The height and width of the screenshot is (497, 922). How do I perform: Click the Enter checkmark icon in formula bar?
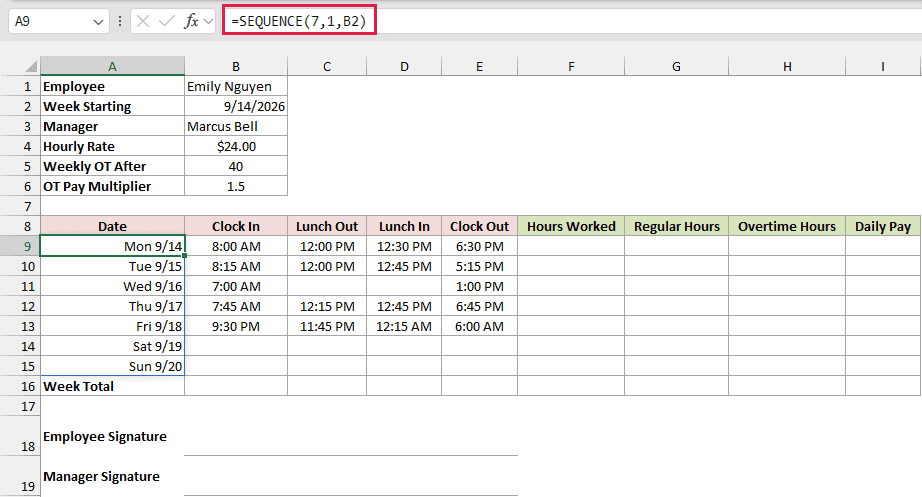click(x=166, y=22)
